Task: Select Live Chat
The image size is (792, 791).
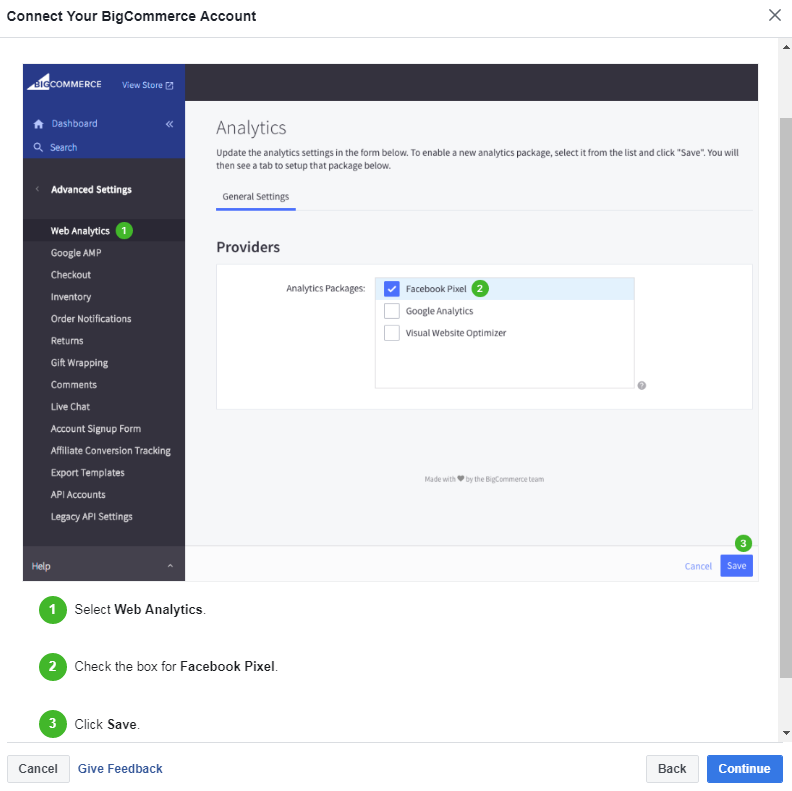Action: pyautogui.click(x=70, y=407)
